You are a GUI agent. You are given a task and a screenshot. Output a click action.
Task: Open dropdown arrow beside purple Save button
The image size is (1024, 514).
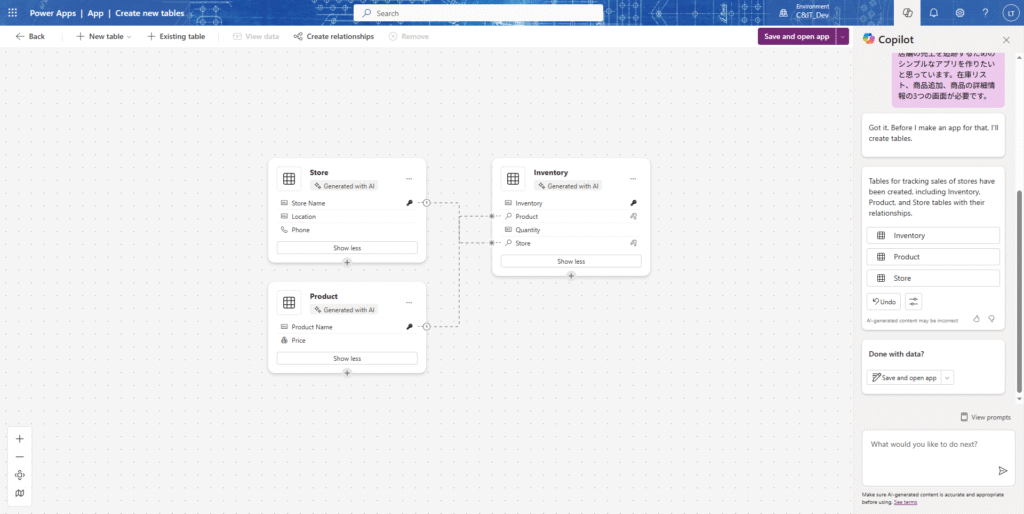843,36
